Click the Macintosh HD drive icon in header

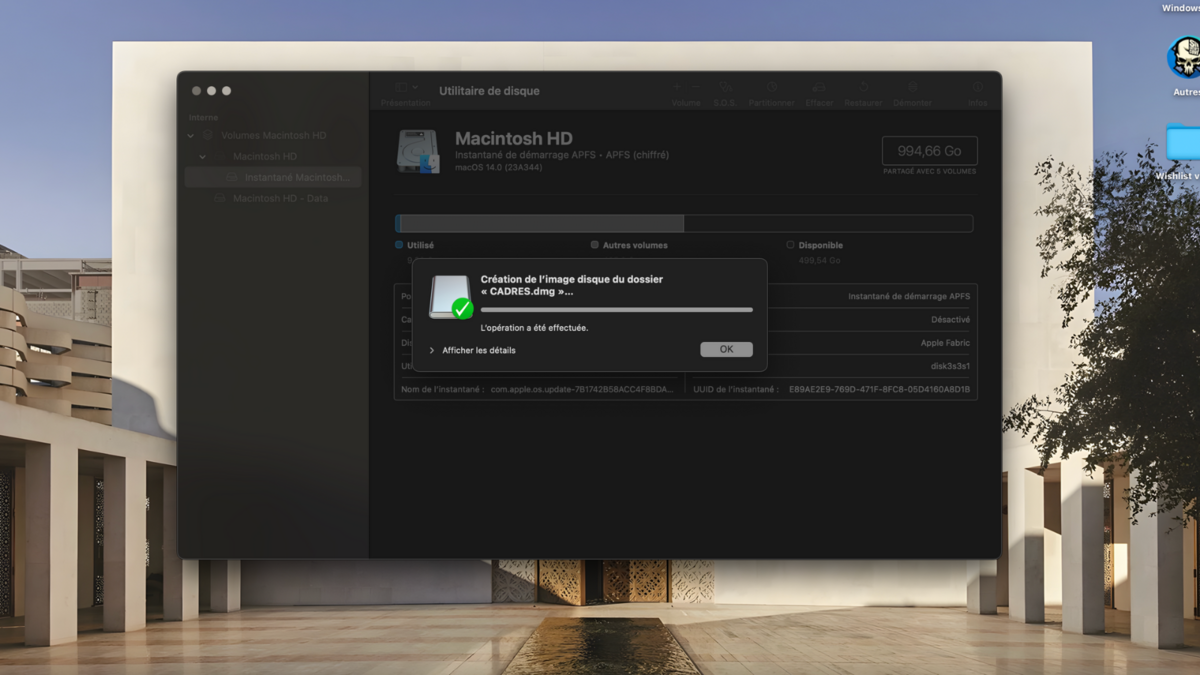(418, 151)
